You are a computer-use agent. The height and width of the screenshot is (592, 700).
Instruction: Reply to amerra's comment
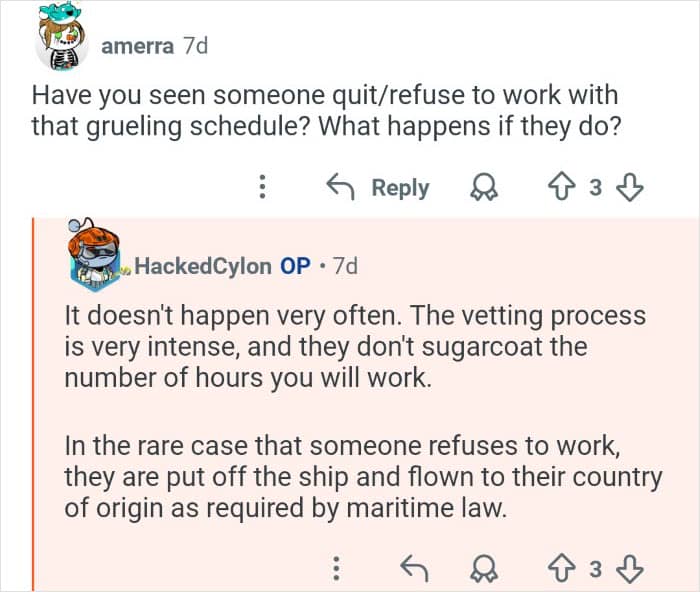[x=379, y=187]
